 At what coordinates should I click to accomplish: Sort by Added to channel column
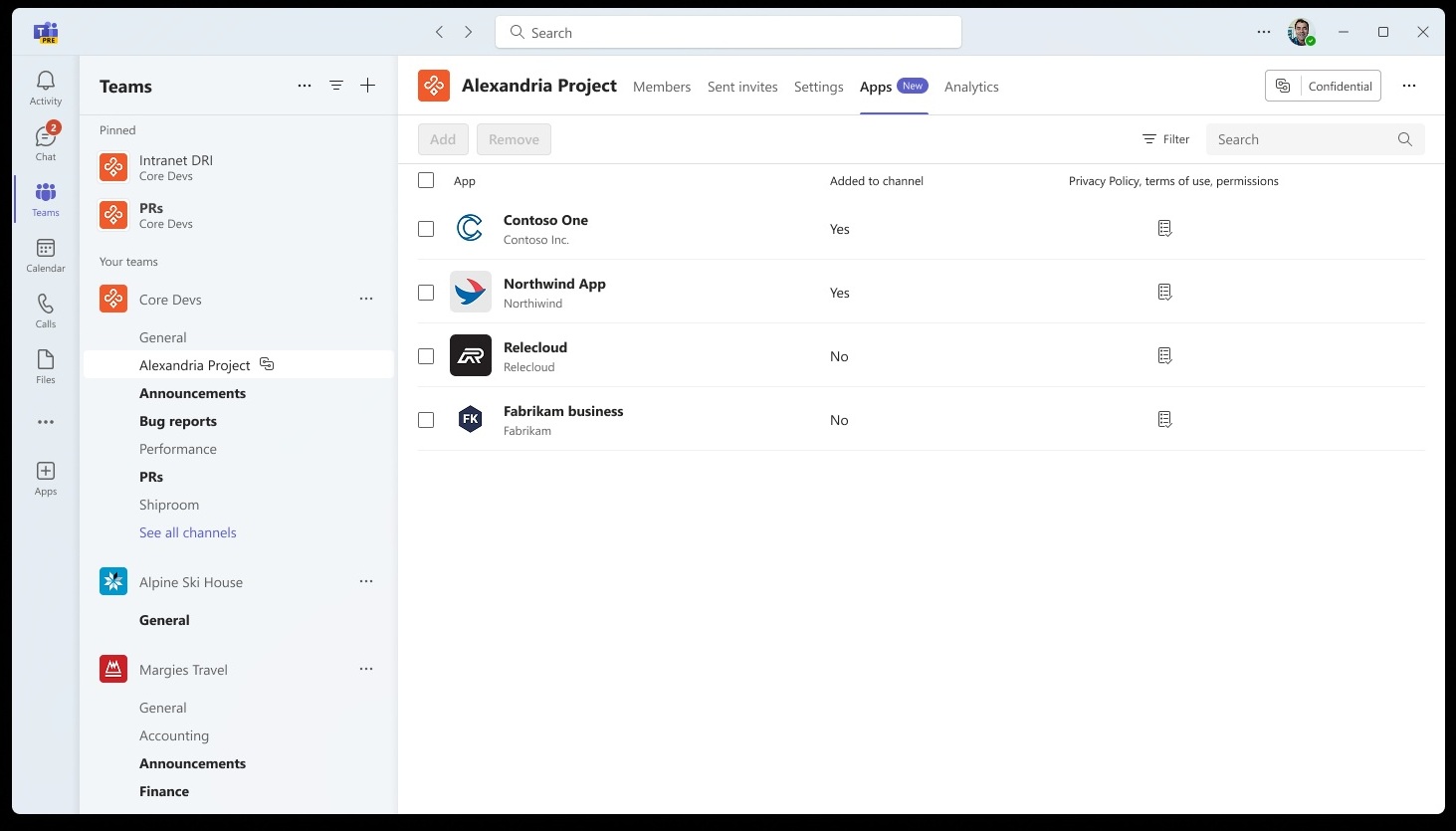click(x=877, y=181)
